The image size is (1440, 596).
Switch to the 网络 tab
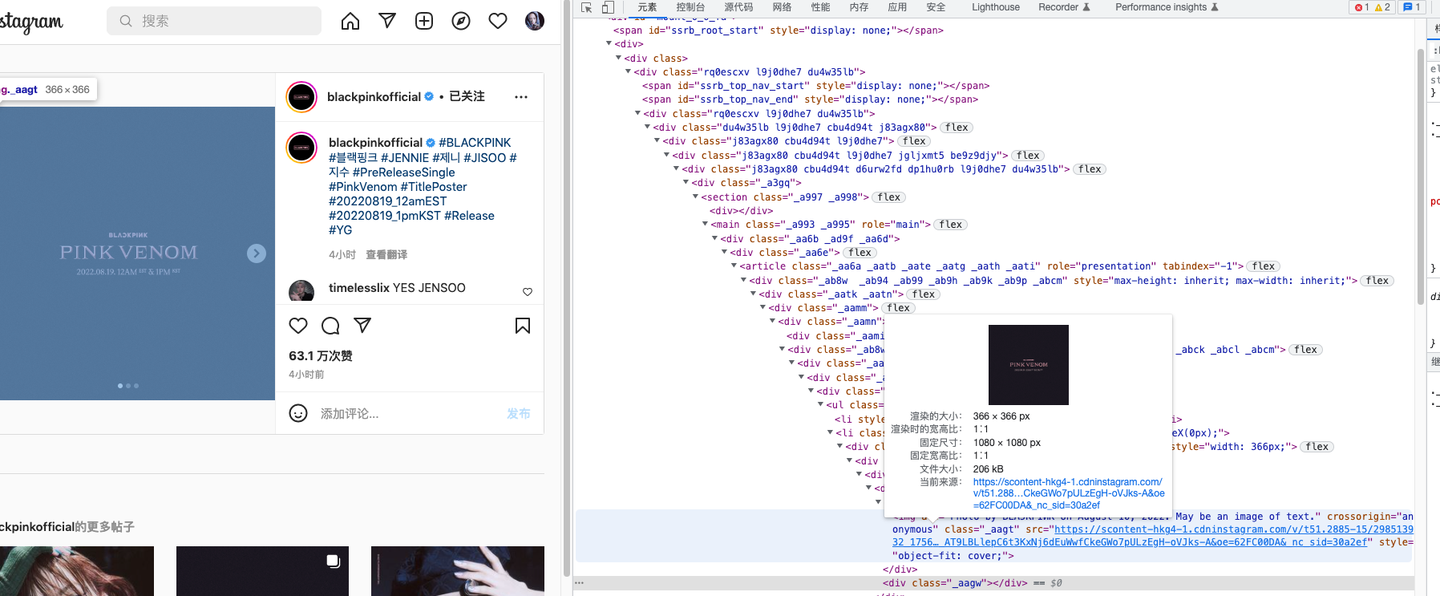click(x=782, y=7)
